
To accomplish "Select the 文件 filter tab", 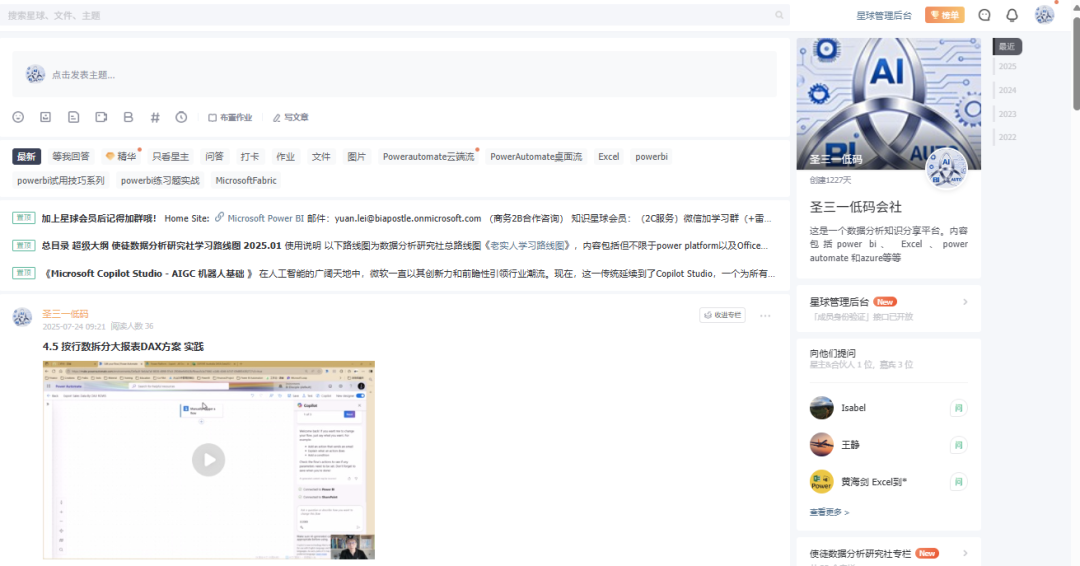I will (321, 156).
